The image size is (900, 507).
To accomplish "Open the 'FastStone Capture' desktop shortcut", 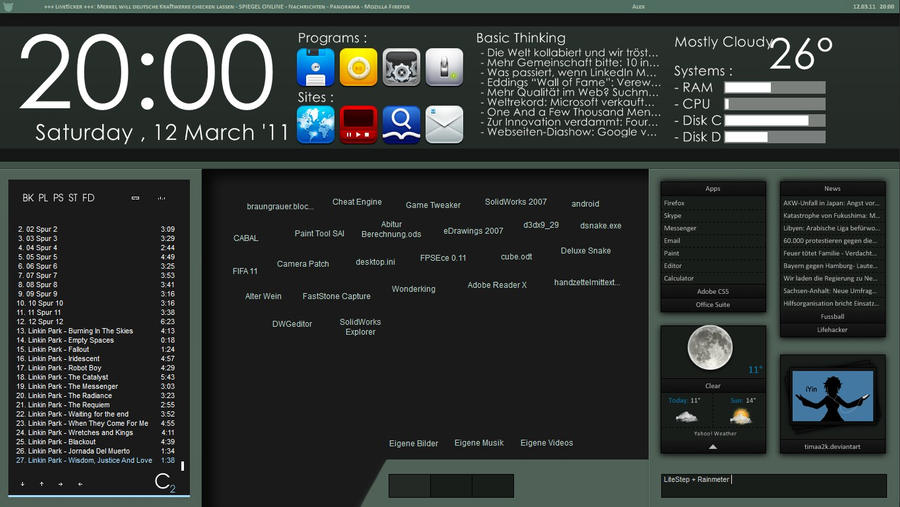I will (x=336, y=296).
